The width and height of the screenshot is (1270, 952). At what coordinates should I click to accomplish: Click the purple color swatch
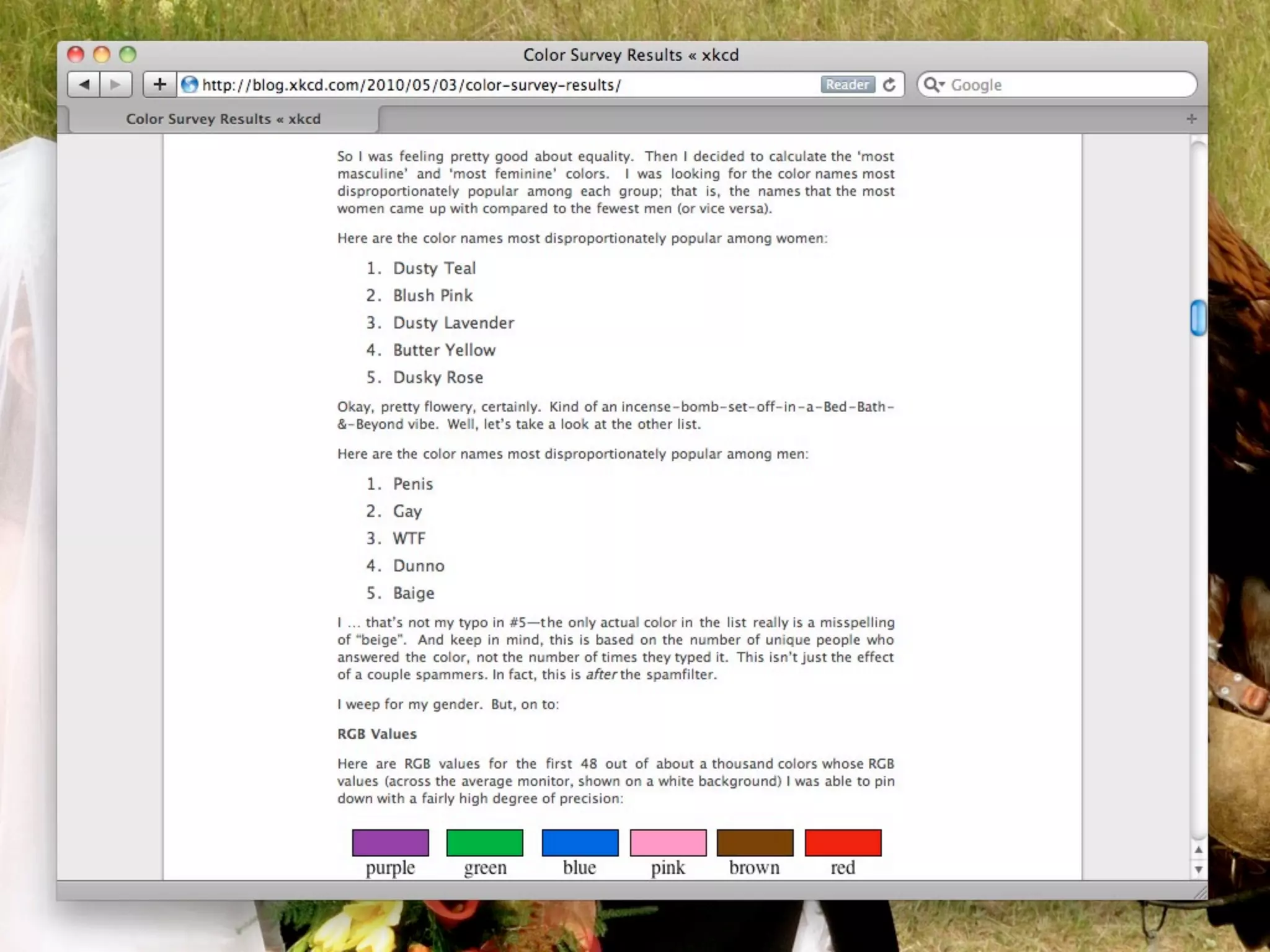coord(390,842)
